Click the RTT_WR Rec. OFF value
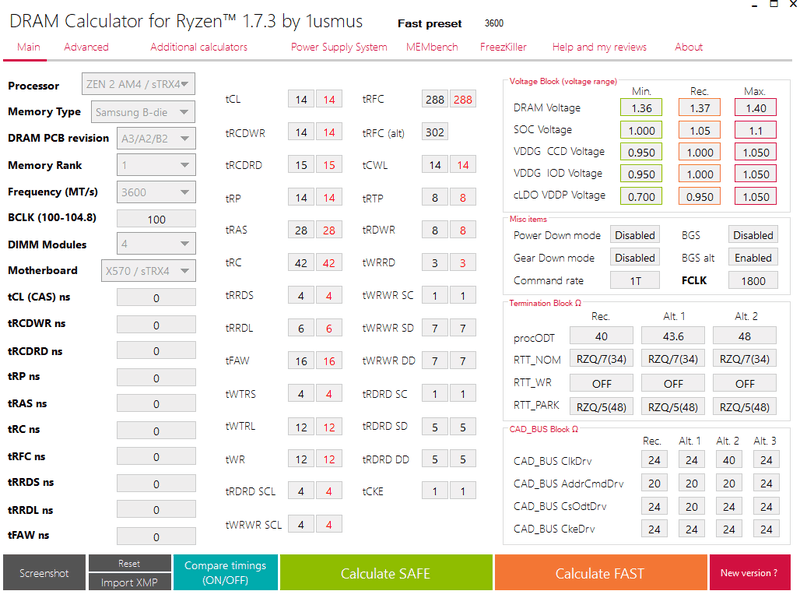This screenshot has width=800, height=598. [601, 383]
